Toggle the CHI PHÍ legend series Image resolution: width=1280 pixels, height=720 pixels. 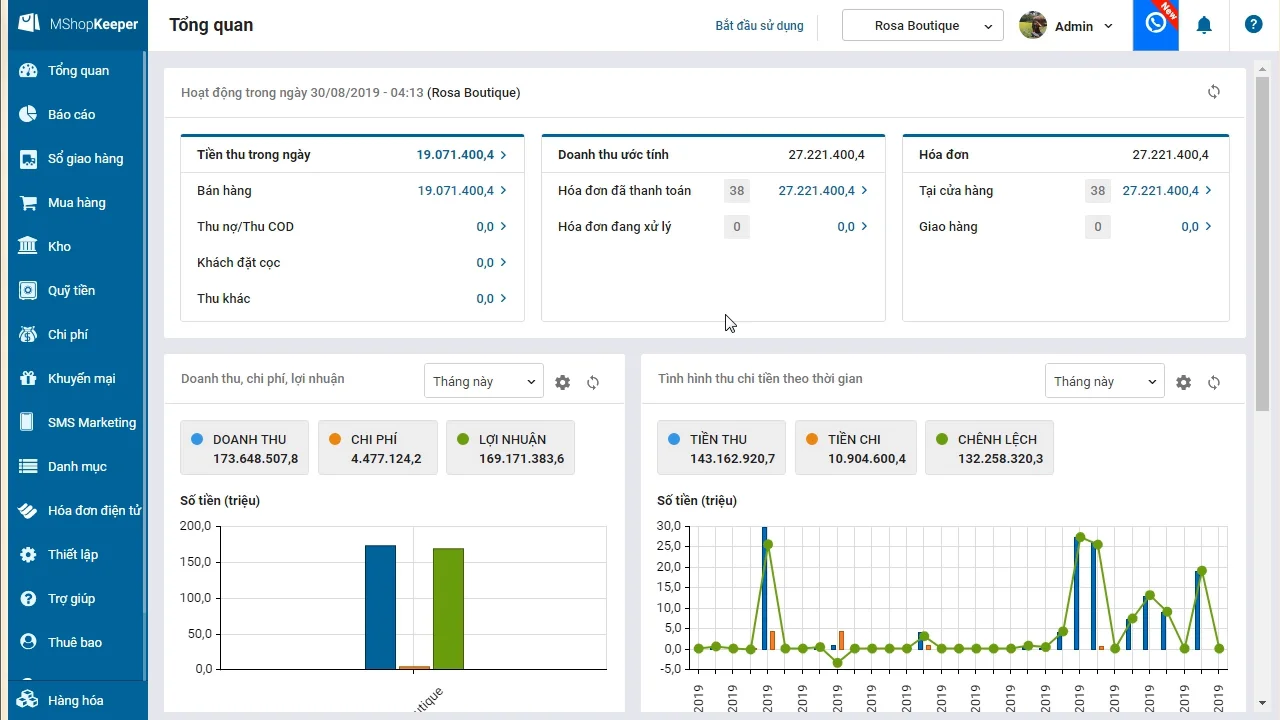tap(377, 448)
